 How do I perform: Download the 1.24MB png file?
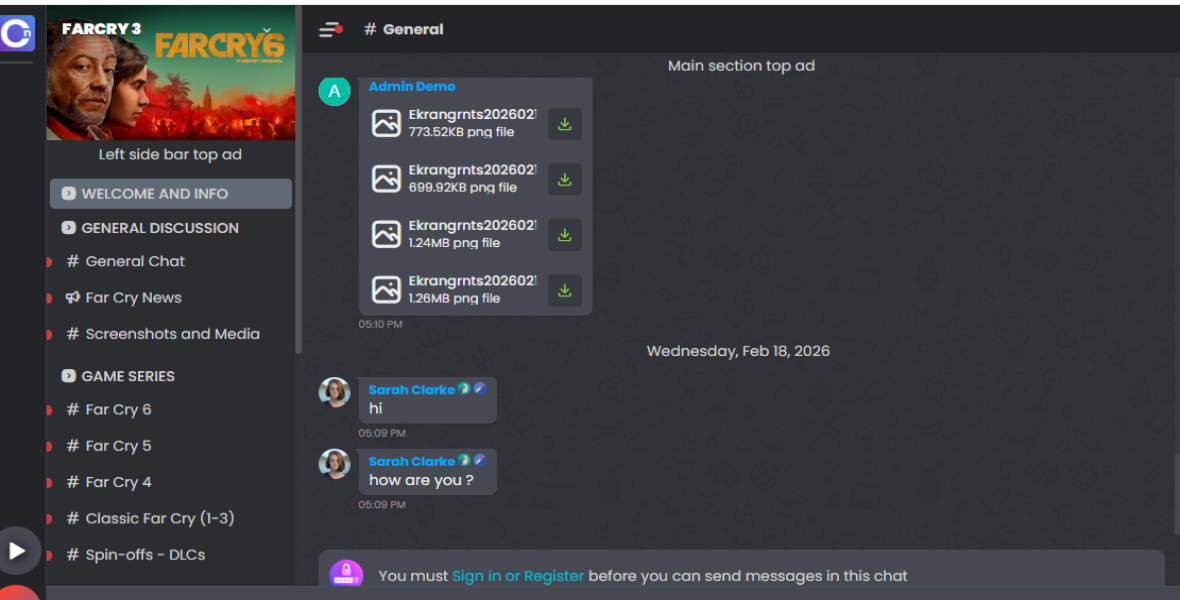[564, 235]
